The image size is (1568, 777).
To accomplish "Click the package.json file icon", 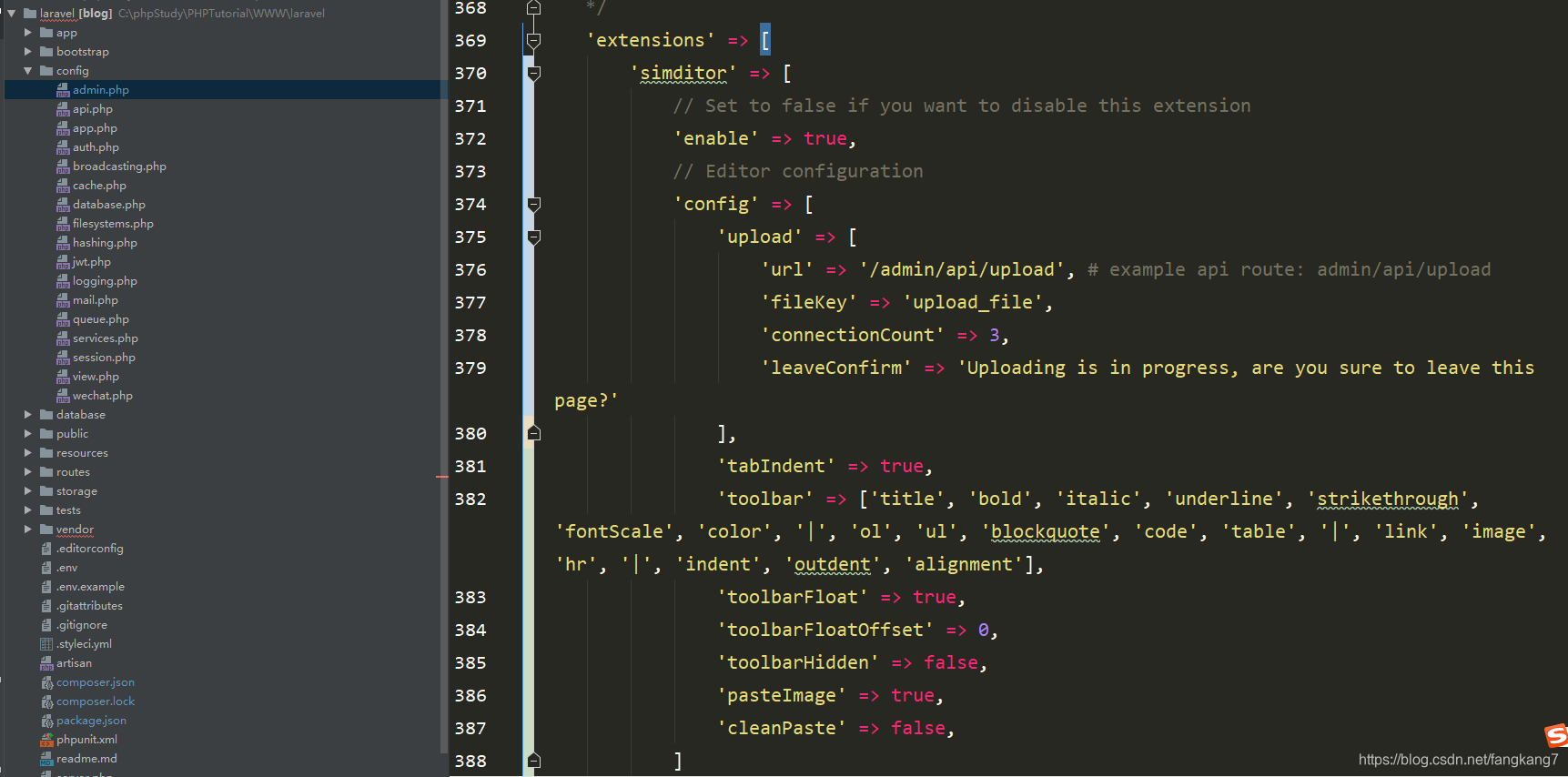I will (46, 721).
